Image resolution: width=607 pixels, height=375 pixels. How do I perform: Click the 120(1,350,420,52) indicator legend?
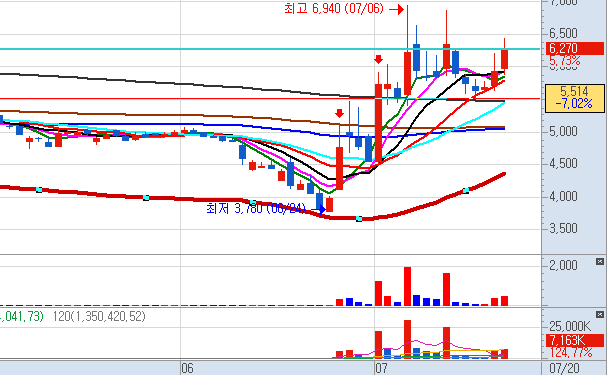[x=99, y=317]
